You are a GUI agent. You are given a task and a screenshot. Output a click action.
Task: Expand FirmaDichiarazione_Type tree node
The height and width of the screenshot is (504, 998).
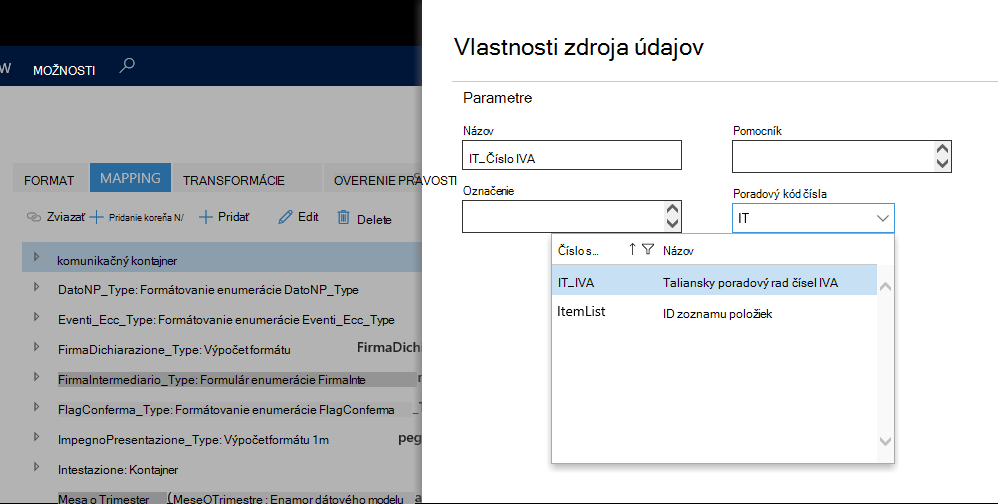[37, 347]
